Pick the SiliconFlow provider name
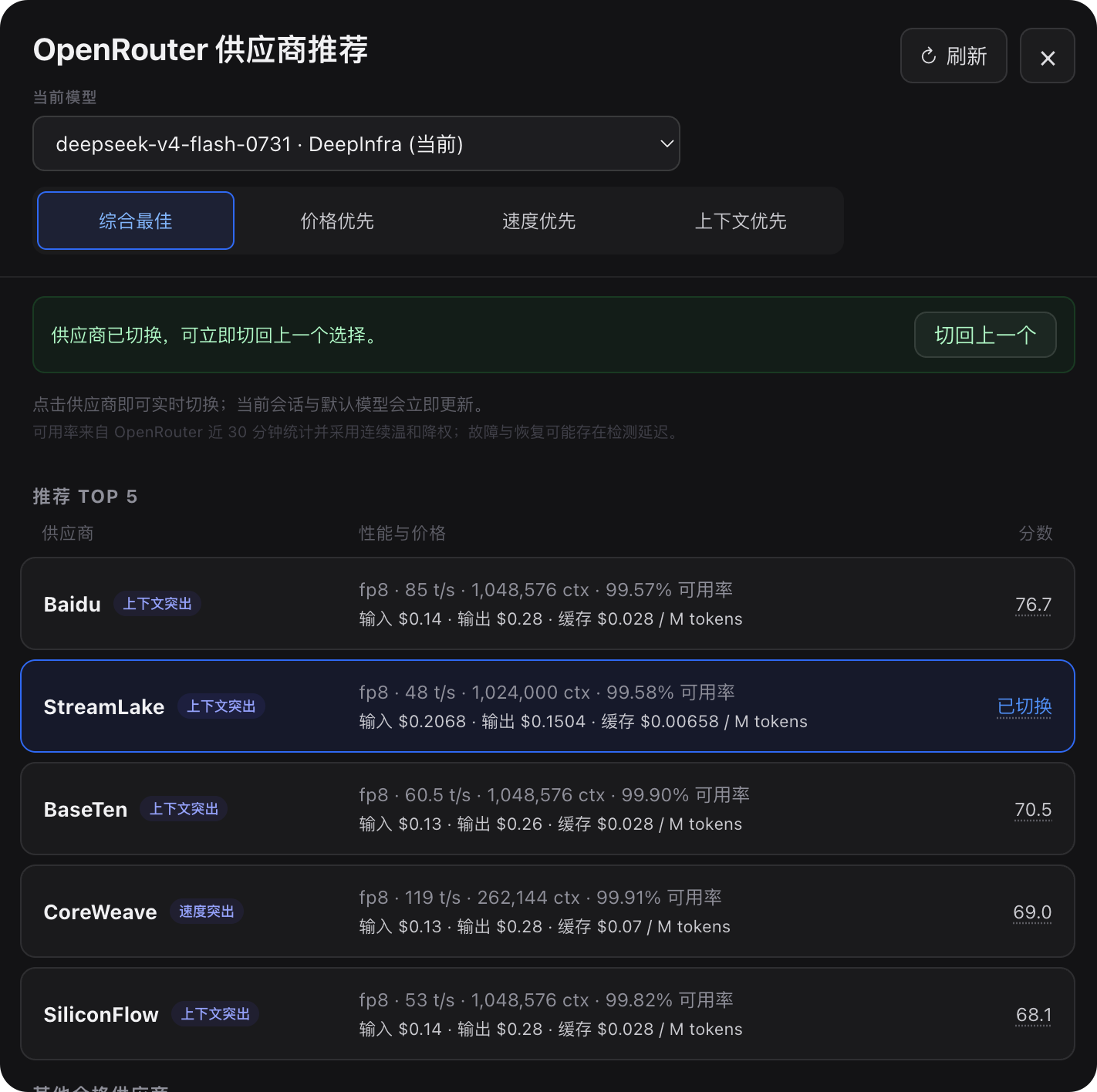1097x1092 pixels. (101, 1015)
